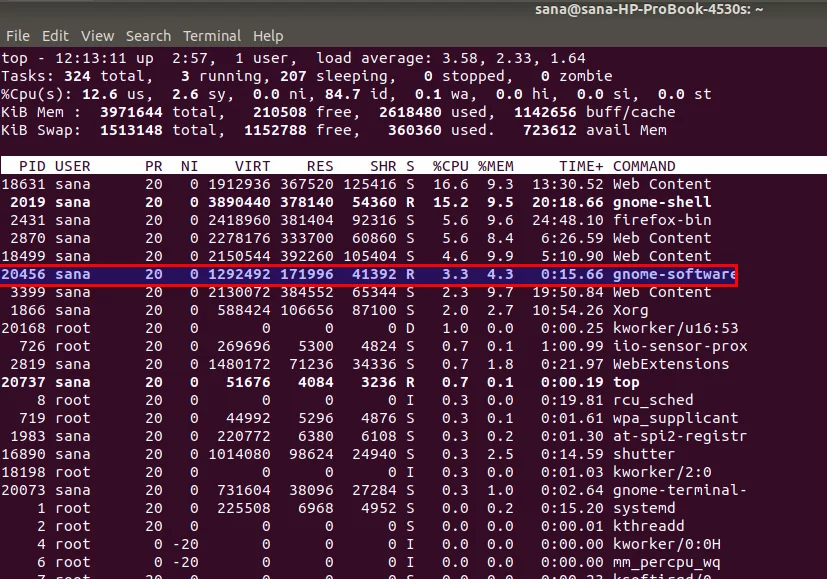
Task: Open the View menu
Action: (x=98, y=36)
